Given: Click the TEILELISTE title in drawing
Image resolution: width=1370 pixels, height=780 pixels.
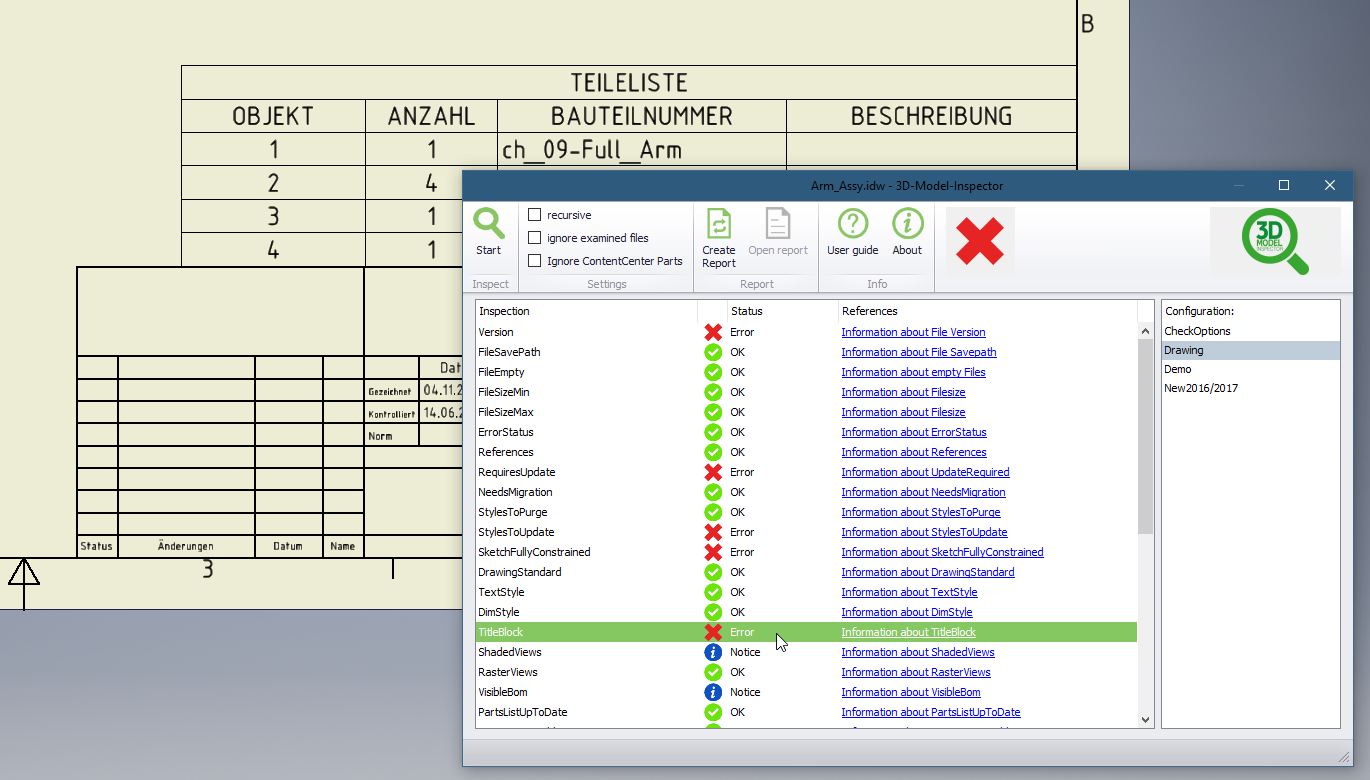Looking at the screenshot, I should [x=629, y=82].
